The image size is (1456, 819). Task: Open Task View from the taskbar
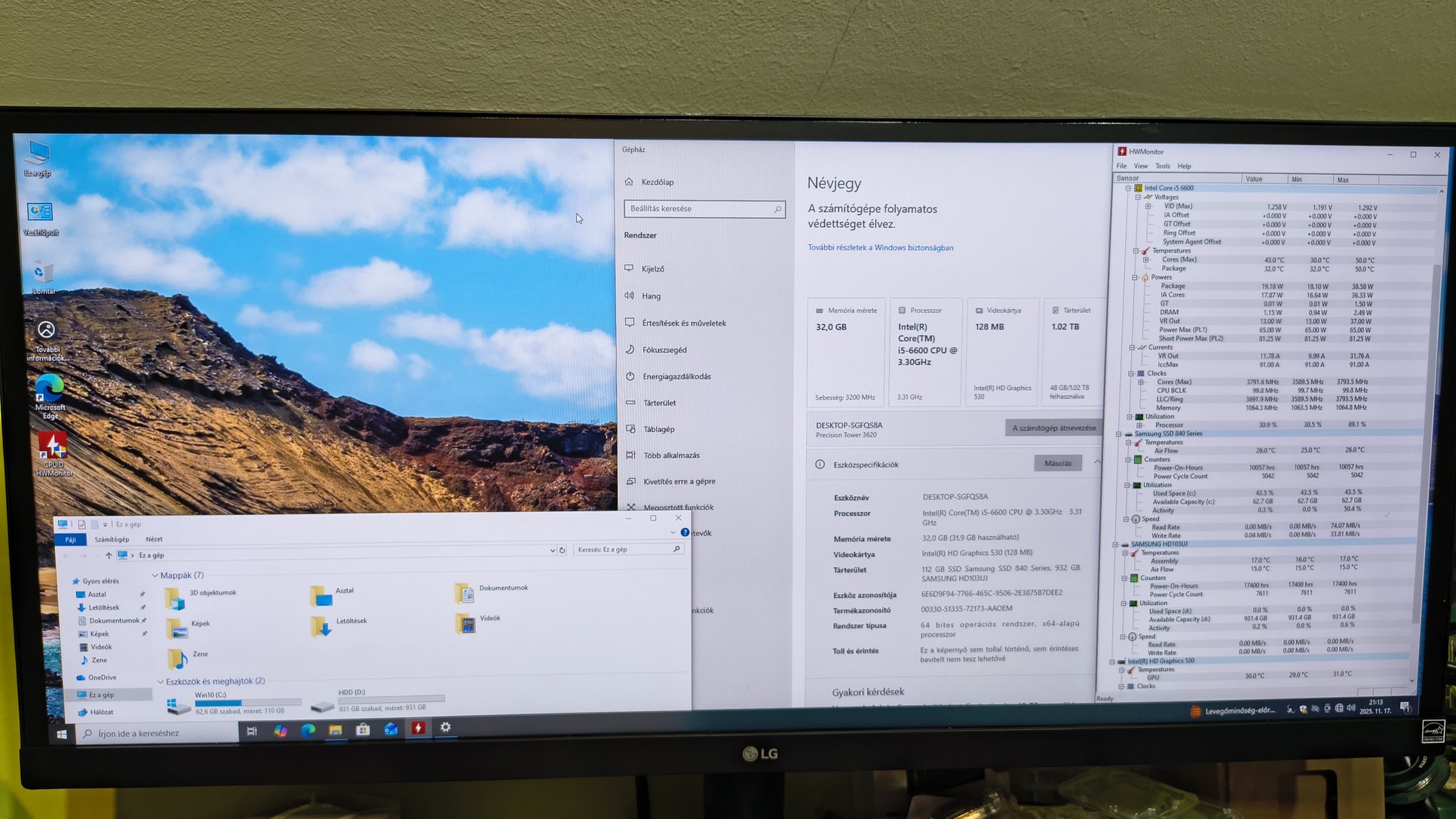(252, 731)
